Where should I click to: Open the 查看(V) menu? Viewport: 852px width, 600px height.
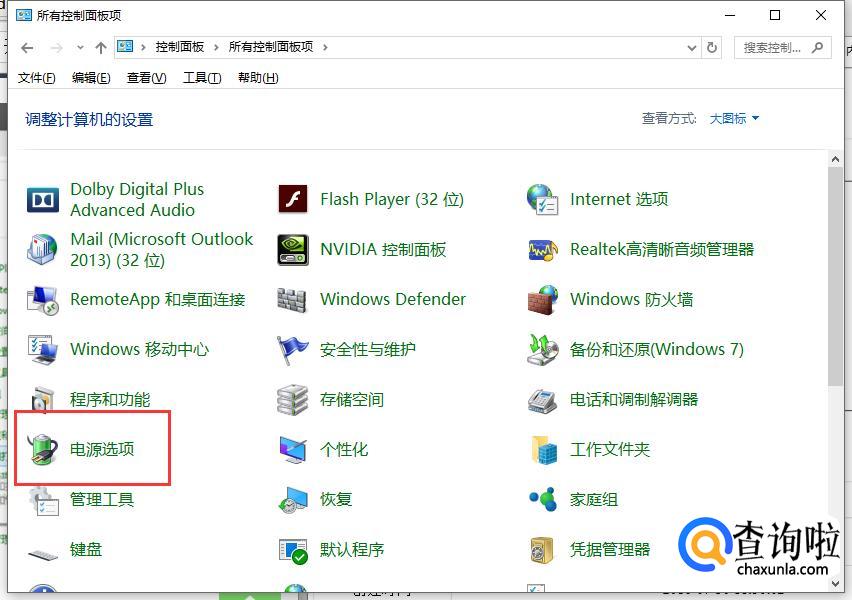[147, 78]
